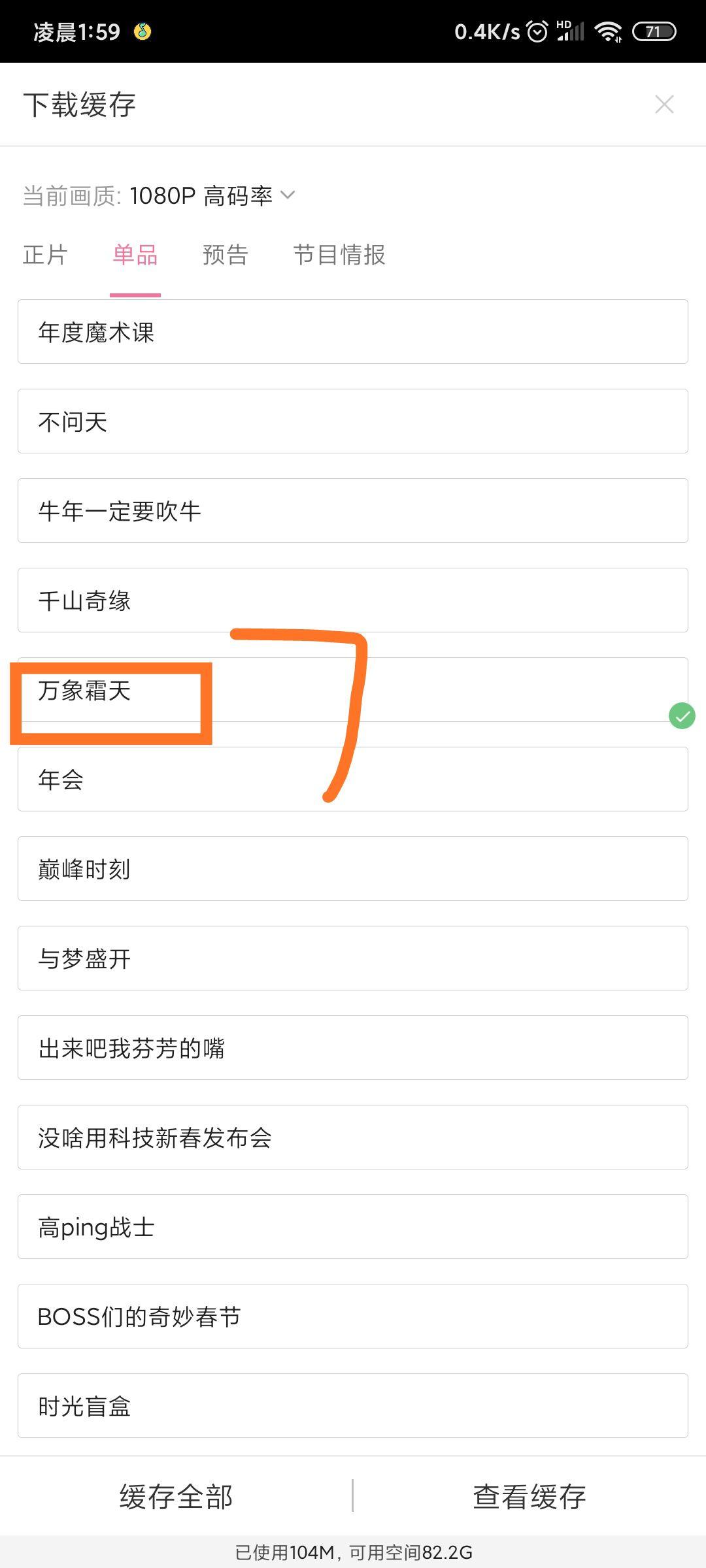Select 出来吧我芬芳的嘴 for caching

(x=353, y=1048)
